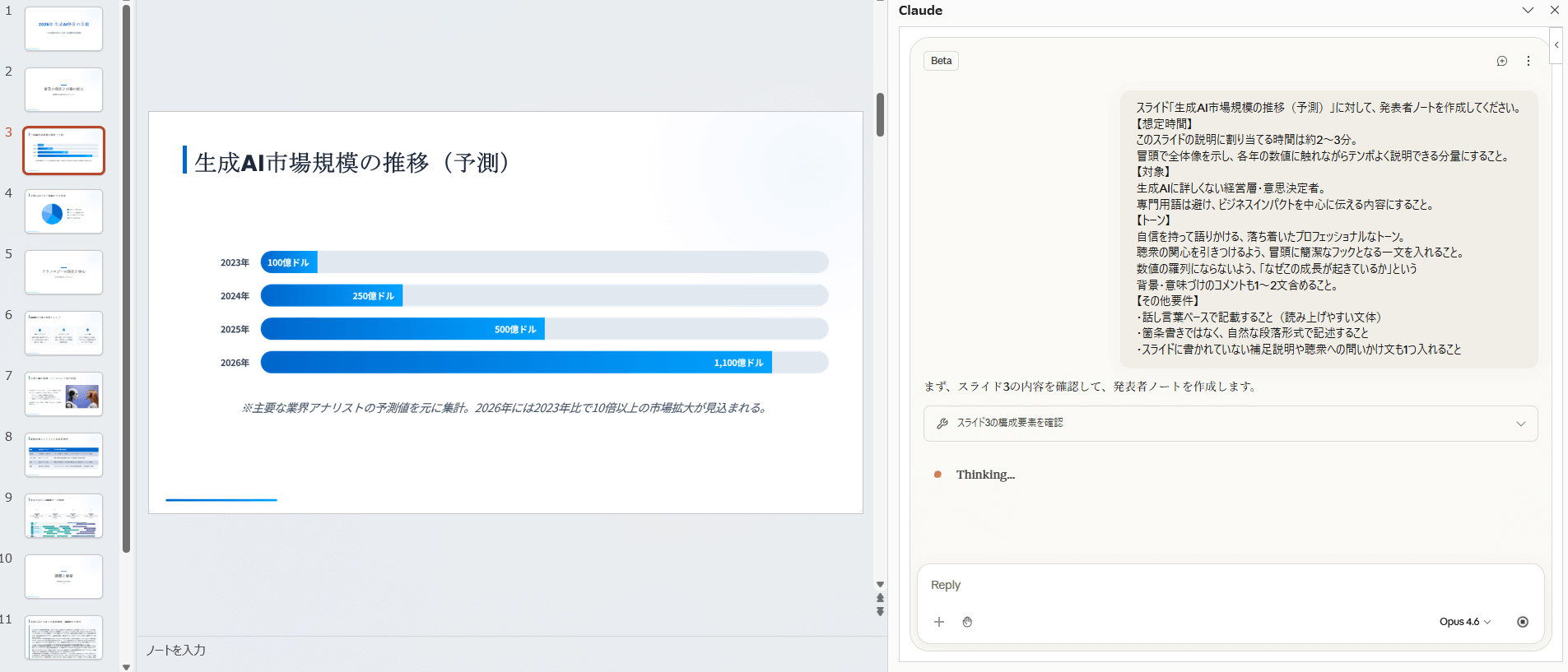Open the three-dot more options menu
Screen dimensions: 1568x672
click(x=1528, y=61)
